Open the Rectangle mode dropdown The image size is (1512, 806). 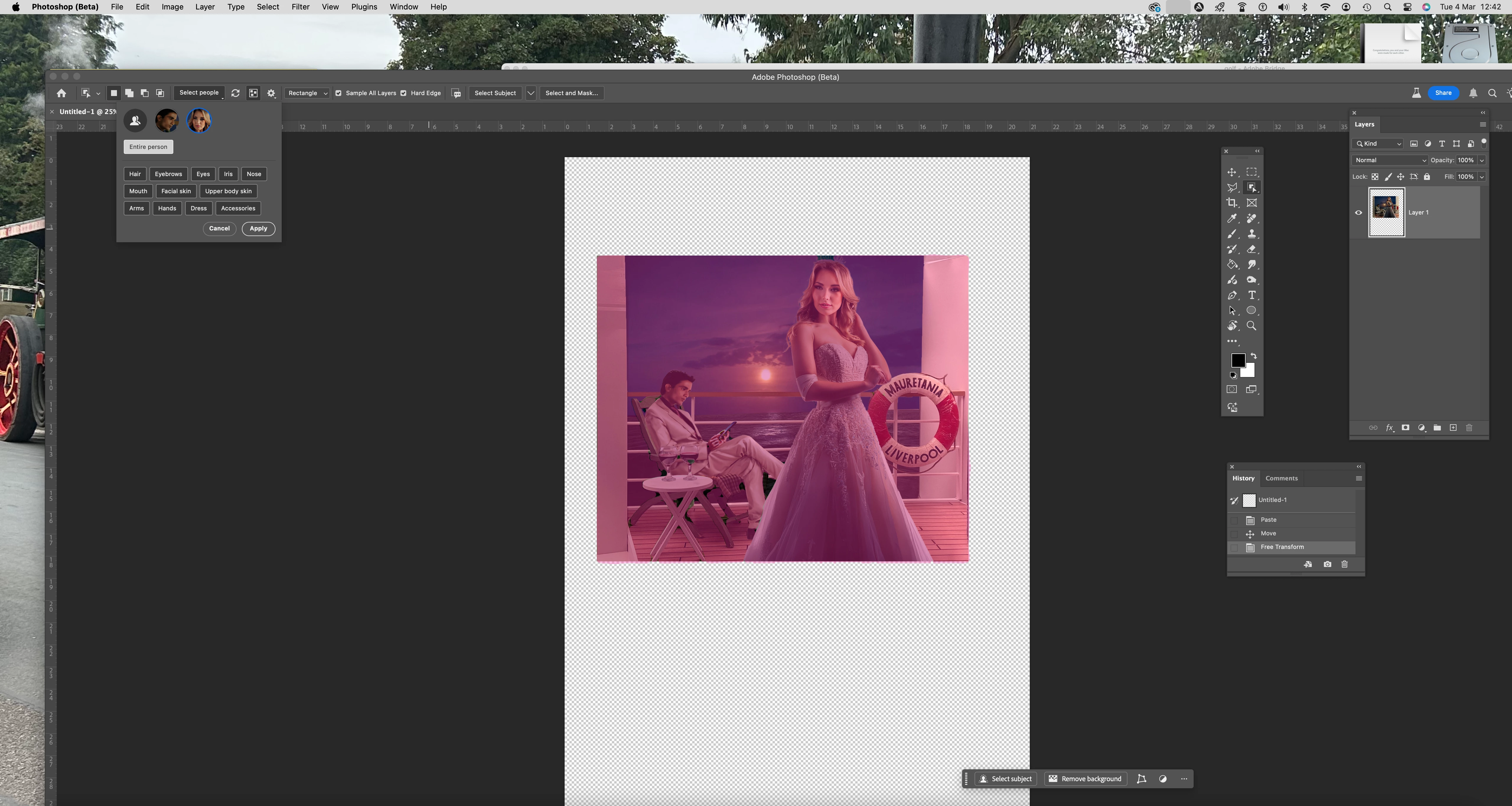tap(307, 93)
